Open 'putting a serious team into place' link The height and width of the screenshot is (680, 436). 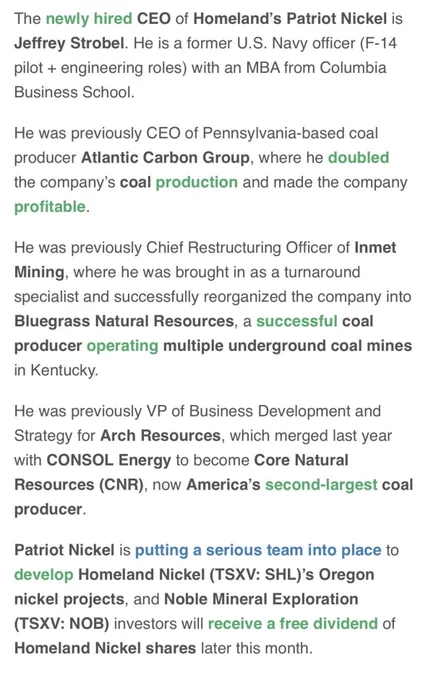click(x=258, y=550)
